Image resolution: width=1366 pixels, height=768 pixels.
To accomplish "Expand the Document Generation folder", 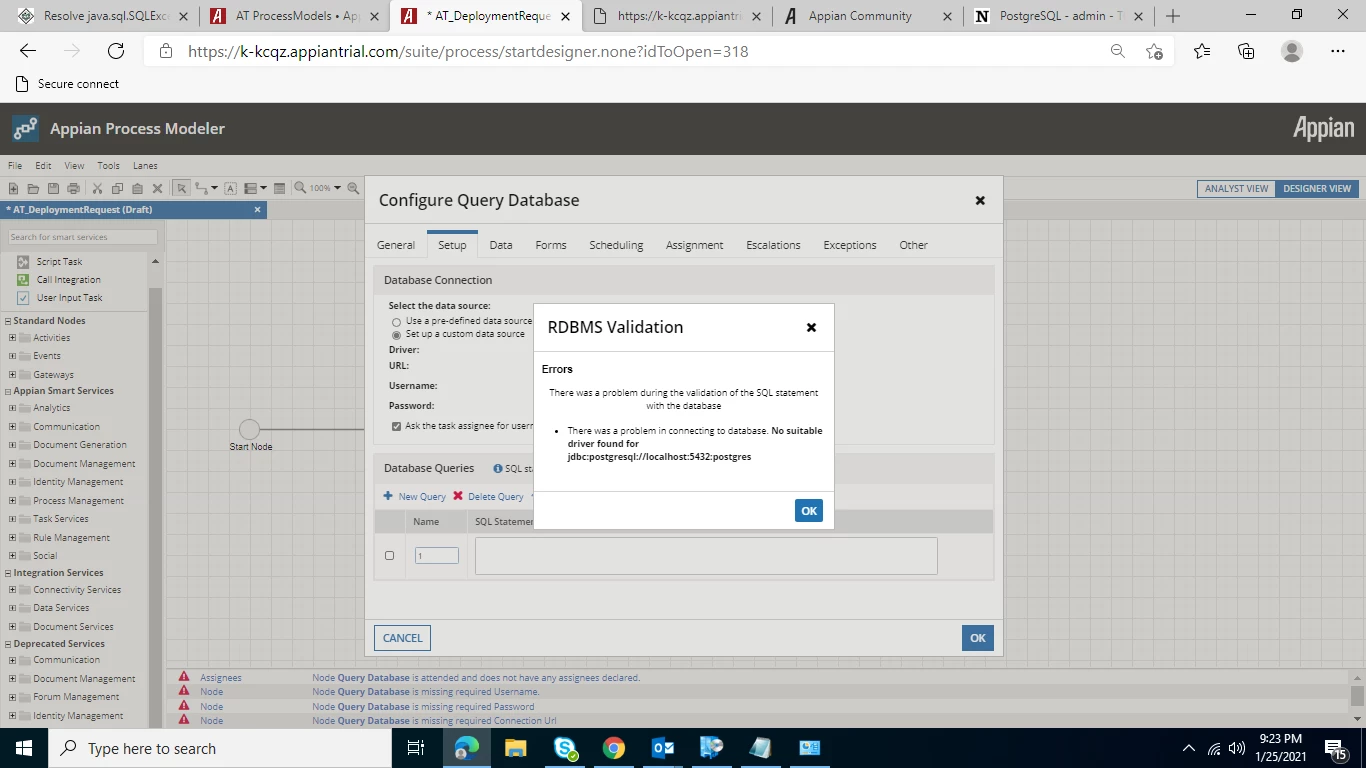I will (13, 445).
